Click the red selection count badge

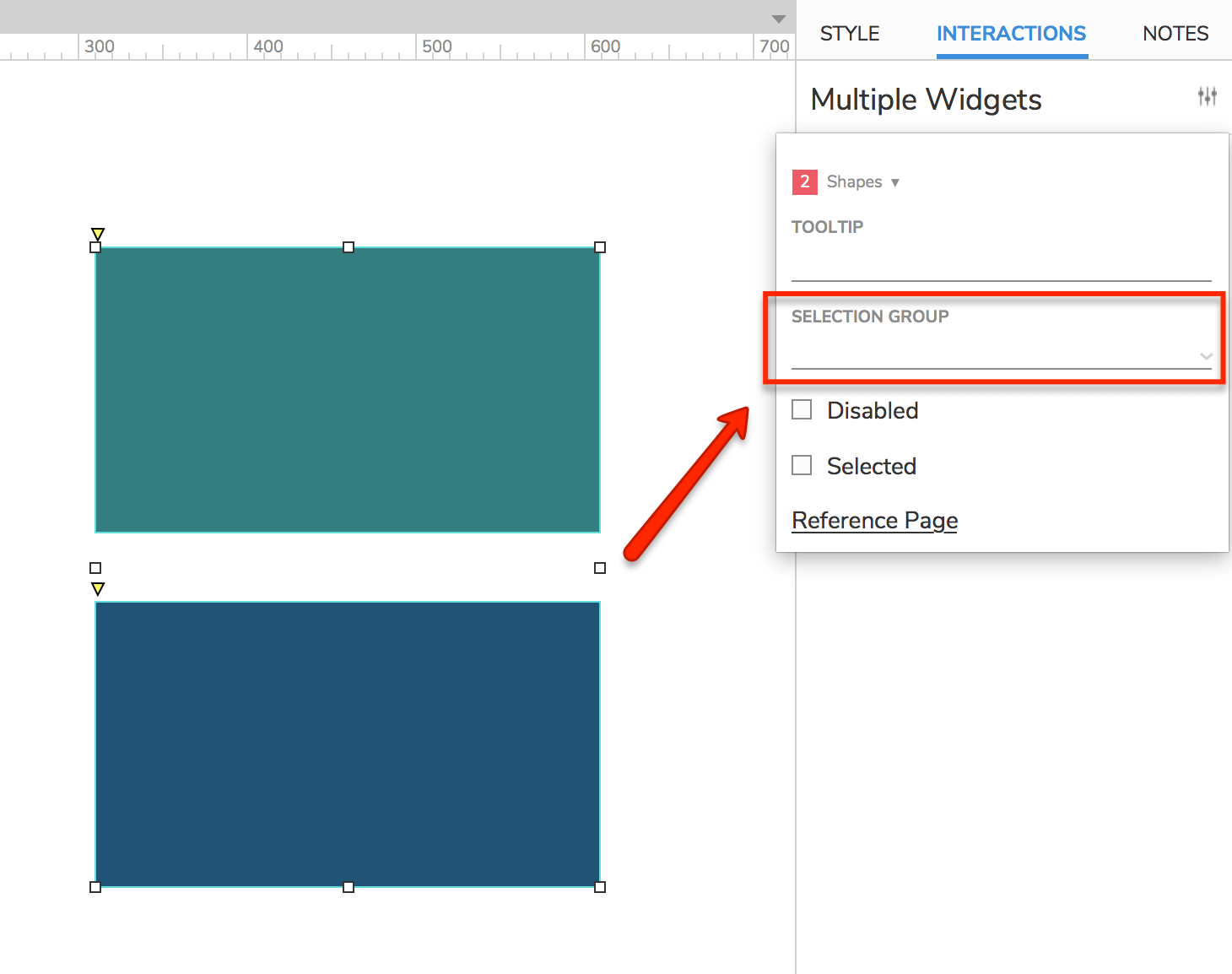(804, 182)
